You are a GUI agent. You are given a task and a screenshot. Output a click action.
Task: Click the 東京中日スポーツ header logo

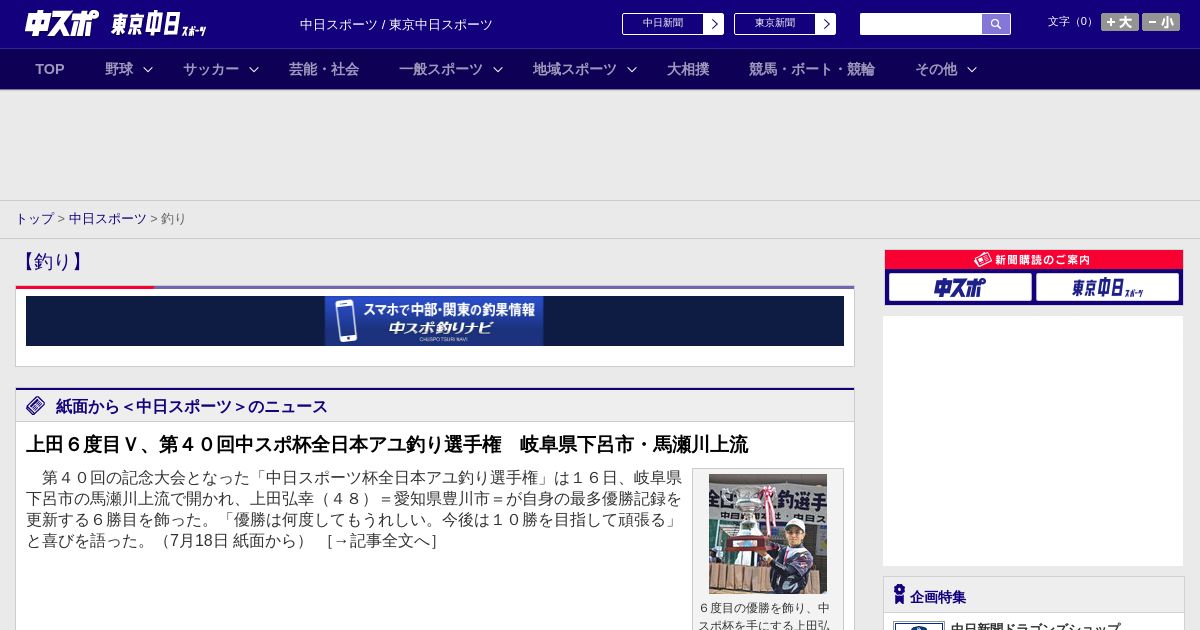click(x=158, y=25)
